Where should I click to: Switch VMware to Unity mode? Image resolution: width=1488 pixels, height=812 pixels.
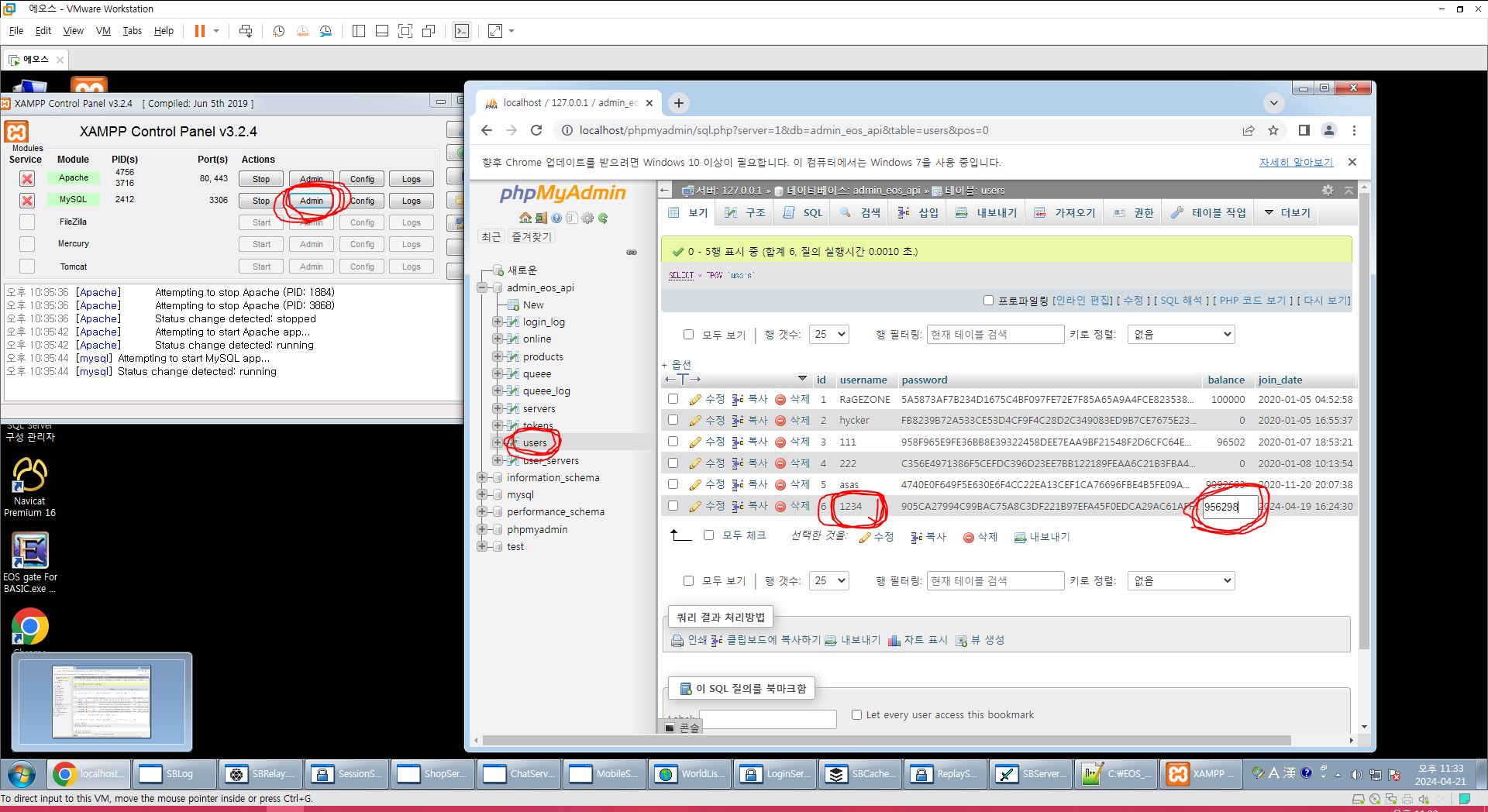[x=429, y=31]
